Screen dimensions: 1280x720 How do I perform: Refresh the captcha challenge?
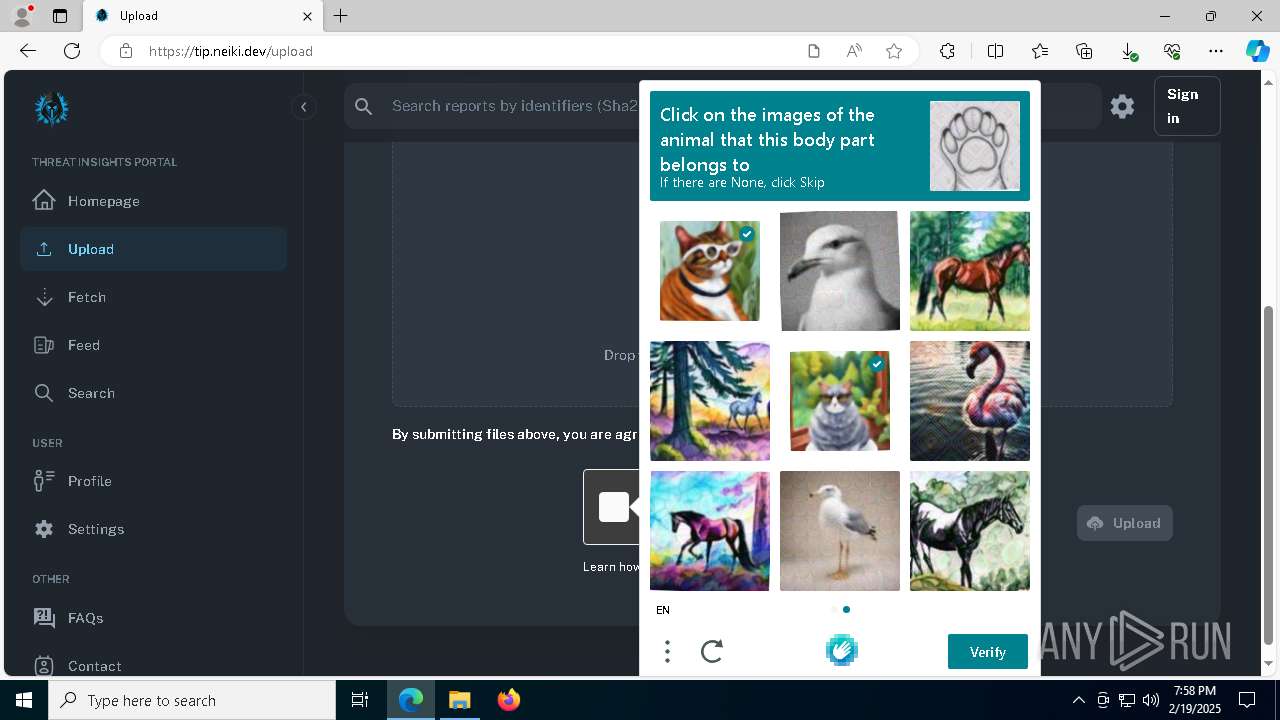pos(712,652)
